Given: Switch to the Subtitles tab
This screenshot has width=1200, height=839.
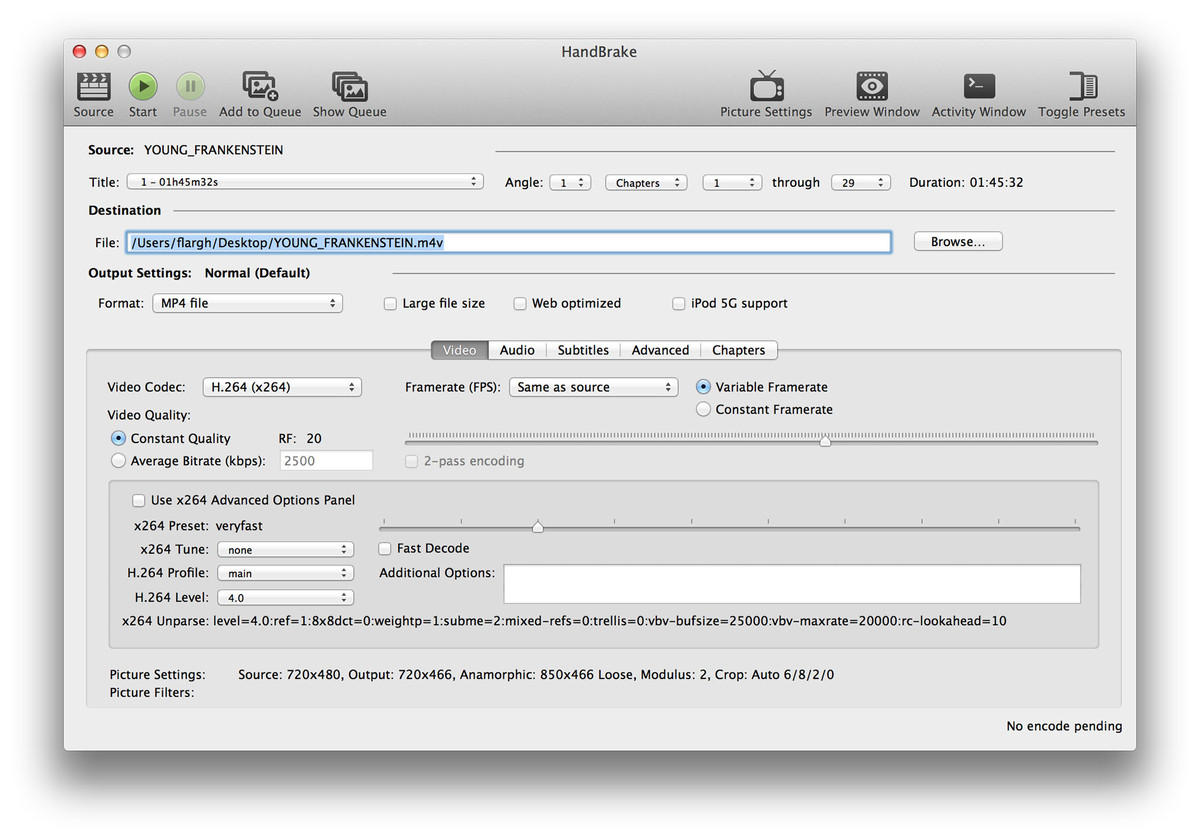Looking at the screenshot, I should (x=583, y=350).
